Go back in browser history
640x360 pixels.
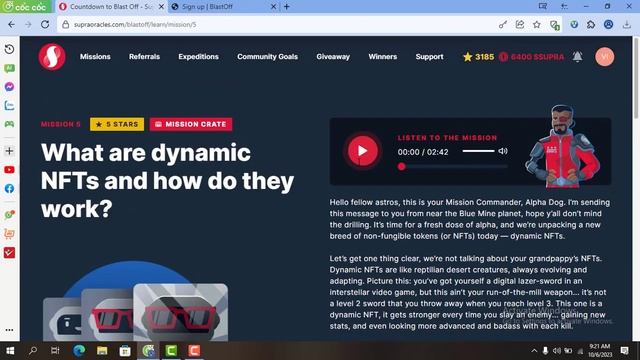(11, 24)
